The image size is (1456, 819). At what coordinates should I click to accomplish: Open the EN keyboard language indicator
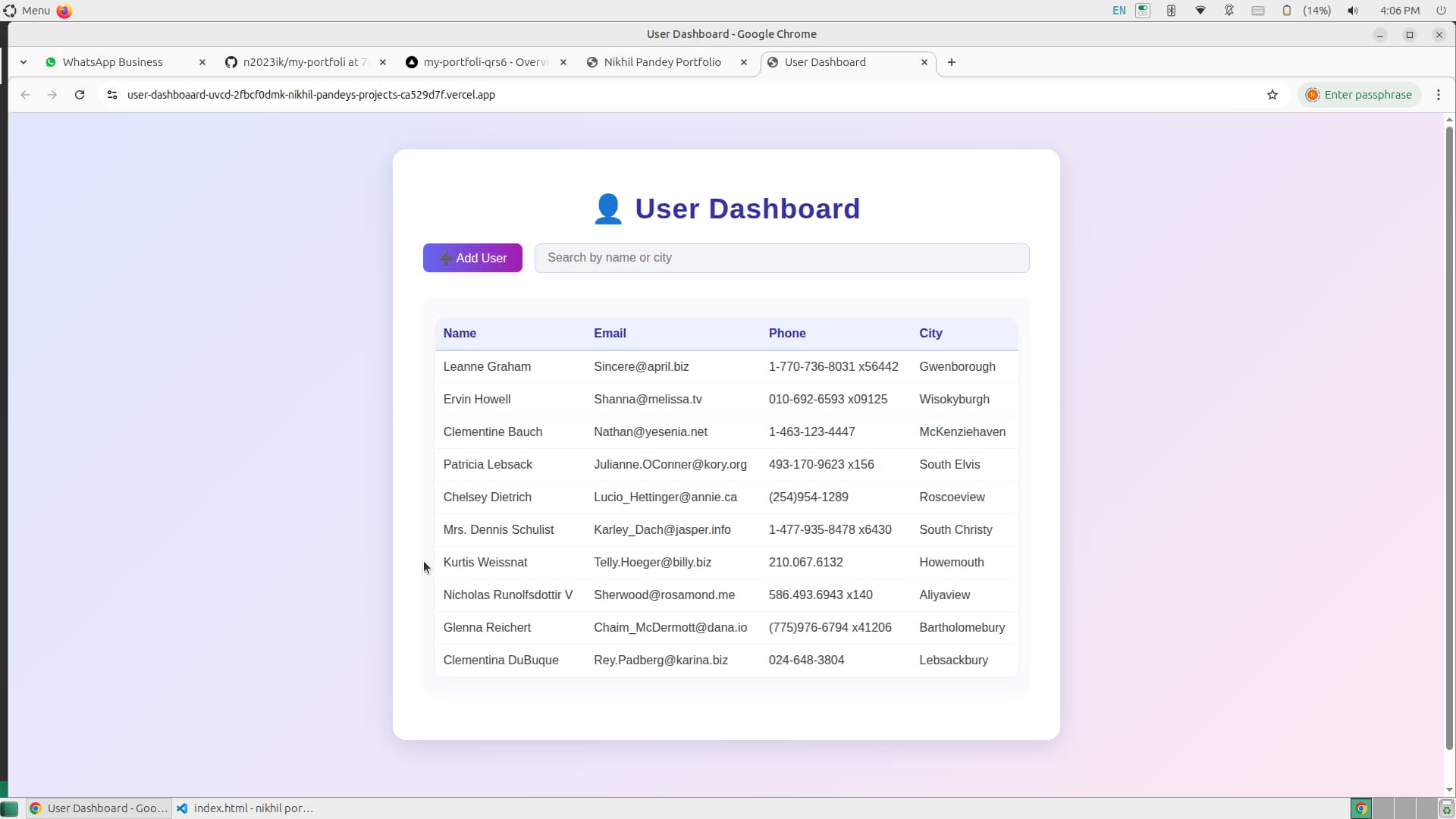pos(1119,11)
